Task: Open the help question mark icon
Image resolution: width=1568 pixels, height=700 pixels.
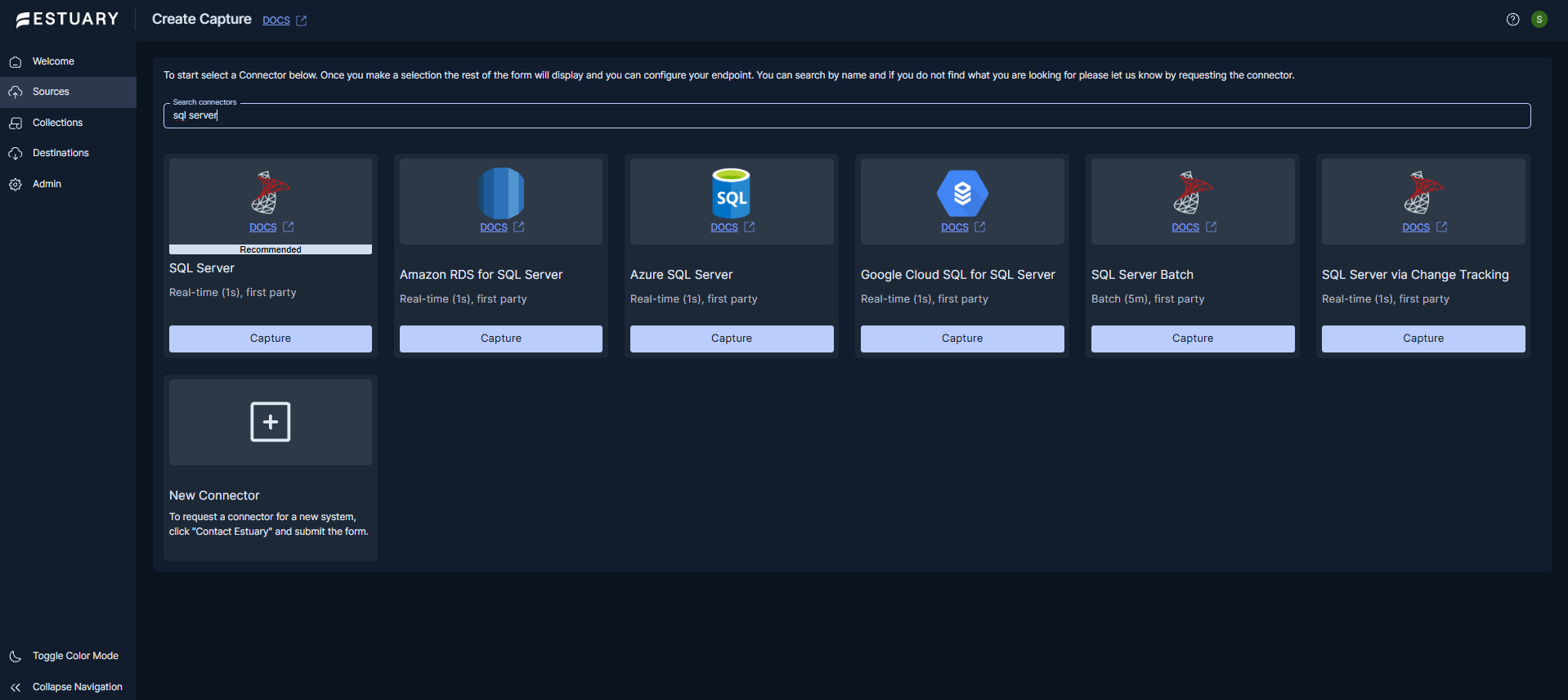Action: point(1513,20)
